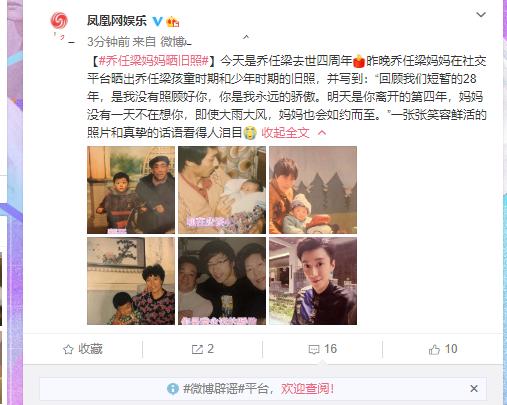Open the three-person family portrait thumbnail
The image size is (507, 405).
222,281
